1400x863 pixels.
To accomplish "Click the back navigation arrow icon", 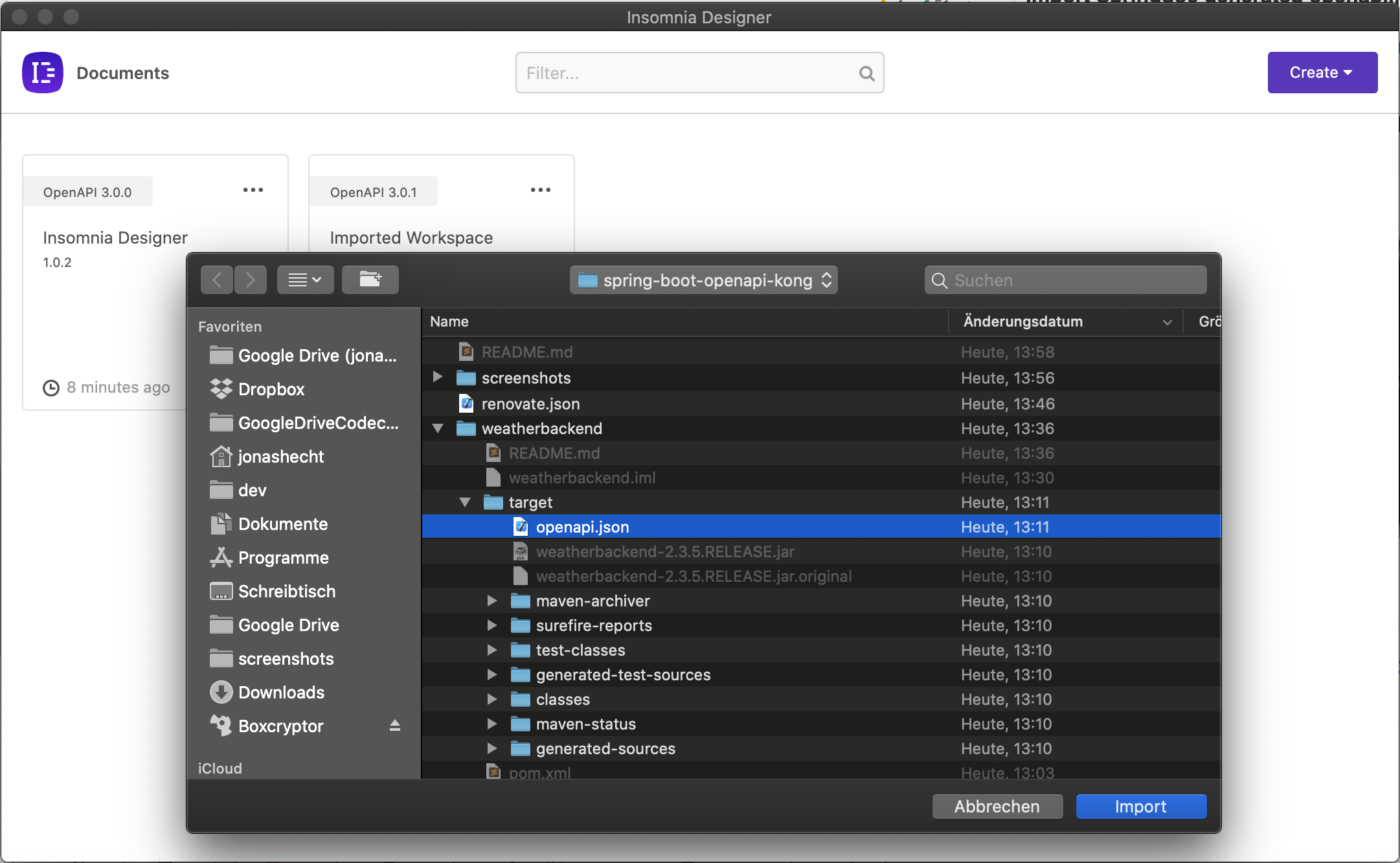I will point(216,280).
